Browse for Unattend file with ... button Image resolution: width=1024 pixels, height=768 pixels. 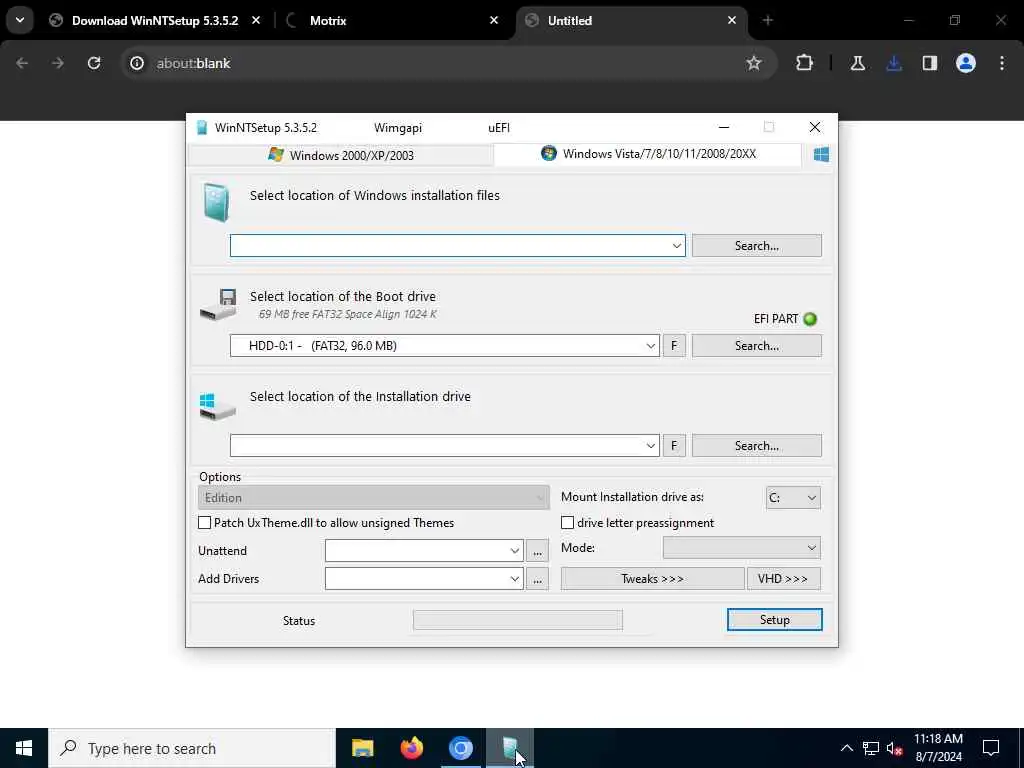tap(537, 551)
